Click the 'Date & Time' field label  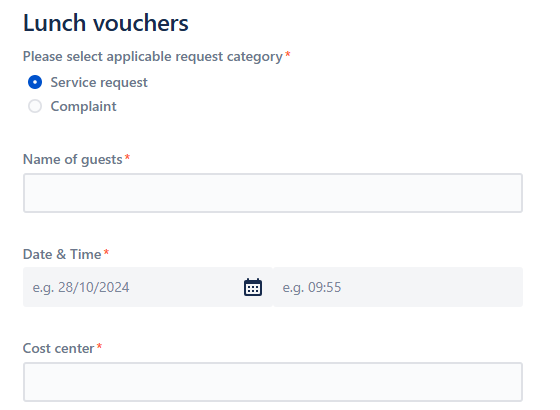pyautogui.click(x=62, y=254)
